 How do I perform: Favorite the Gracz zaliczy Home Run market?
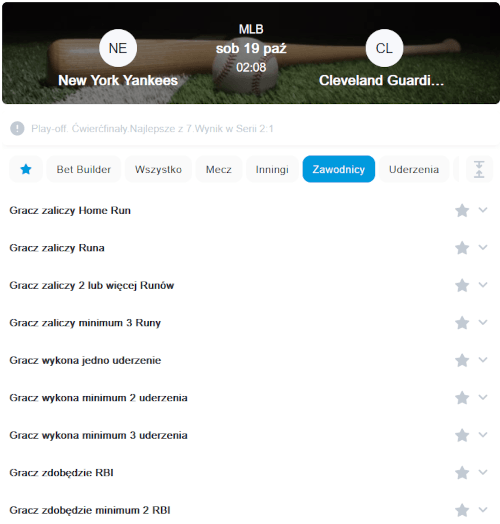[462, 211]
